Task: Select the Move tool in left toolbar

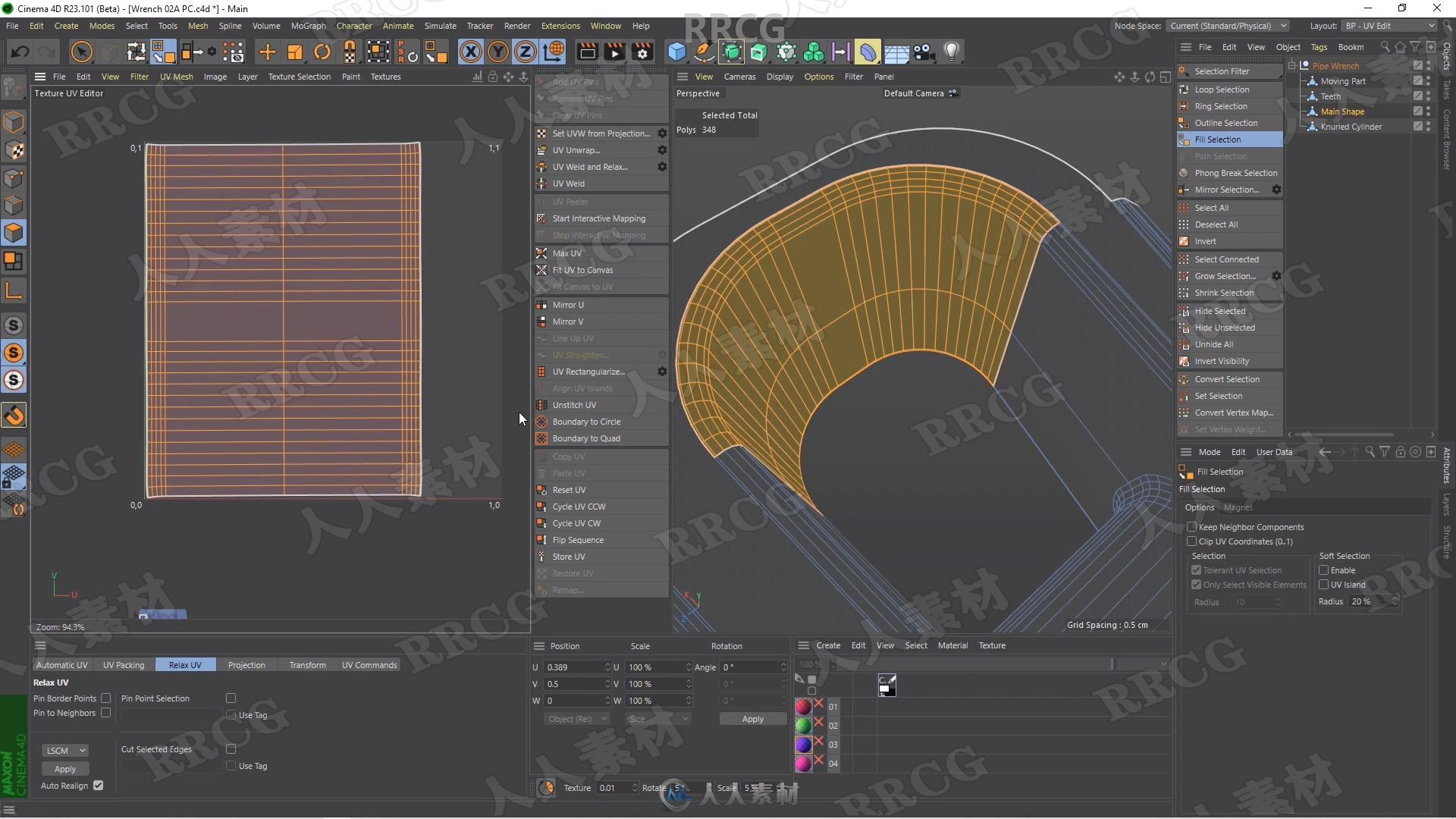Action: pos(266,52)
